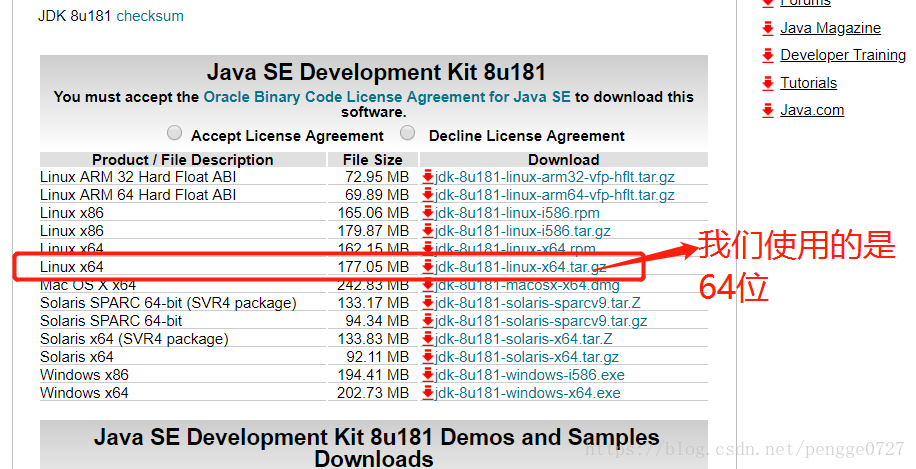Download the jdk-8u181-linux-x64.tar.gz archive
The width and height of the screenshot is (916, 469).
[x=521, y=267]
